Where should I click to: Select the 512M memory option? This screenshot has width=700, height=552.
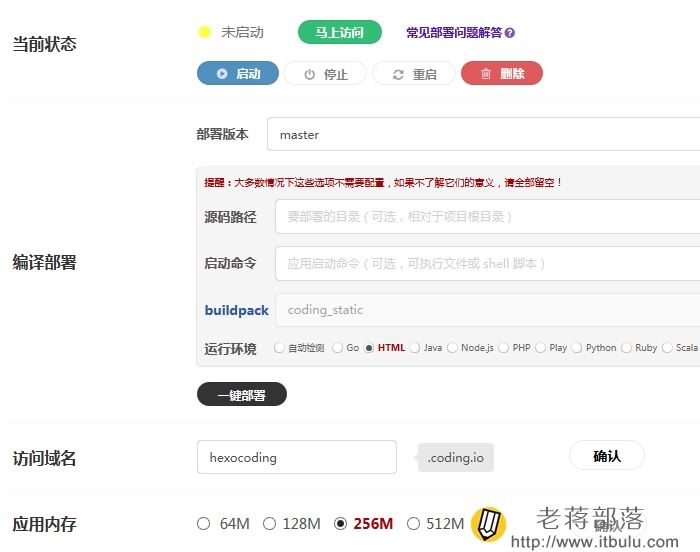coord(413,523)
